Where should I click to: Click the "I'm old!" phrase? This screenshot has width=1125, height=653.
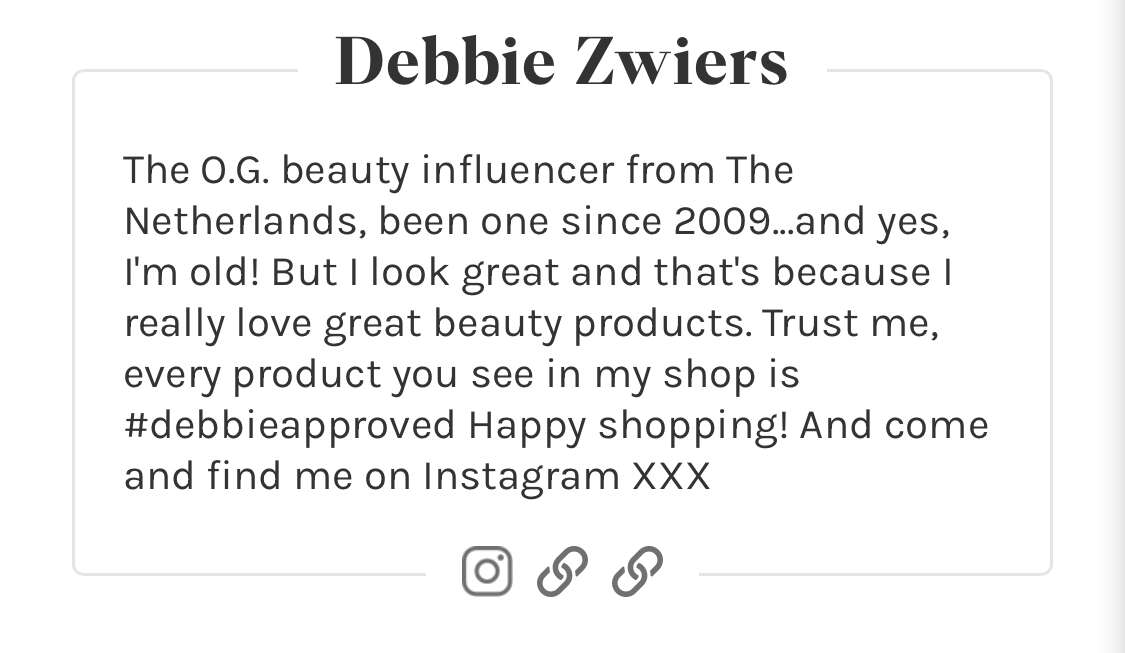(191, 273)
